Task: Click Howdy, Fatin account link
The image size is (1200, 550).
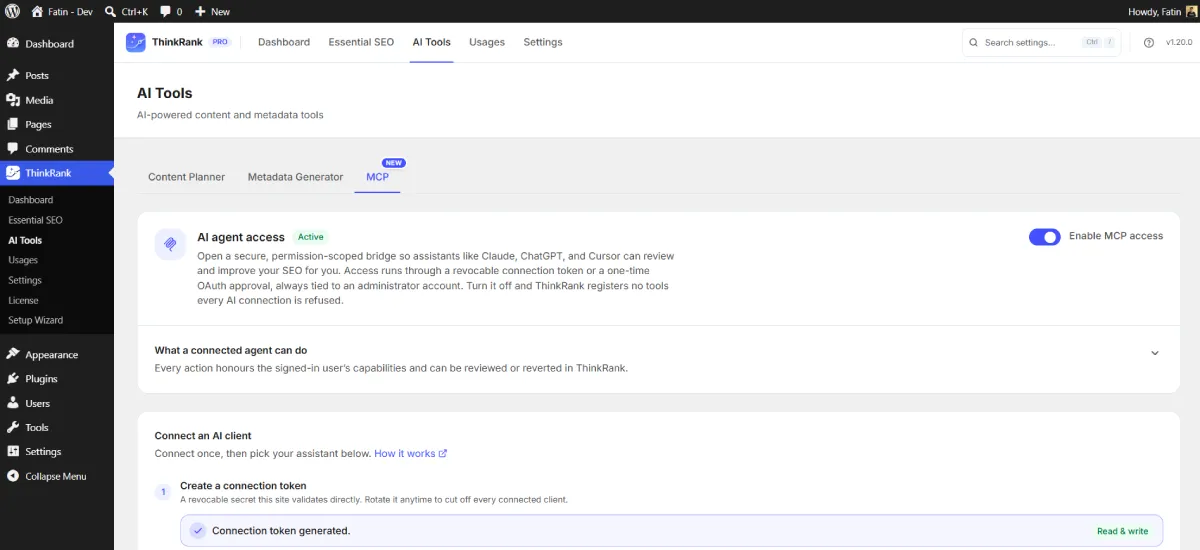Action: point(1160,12)
